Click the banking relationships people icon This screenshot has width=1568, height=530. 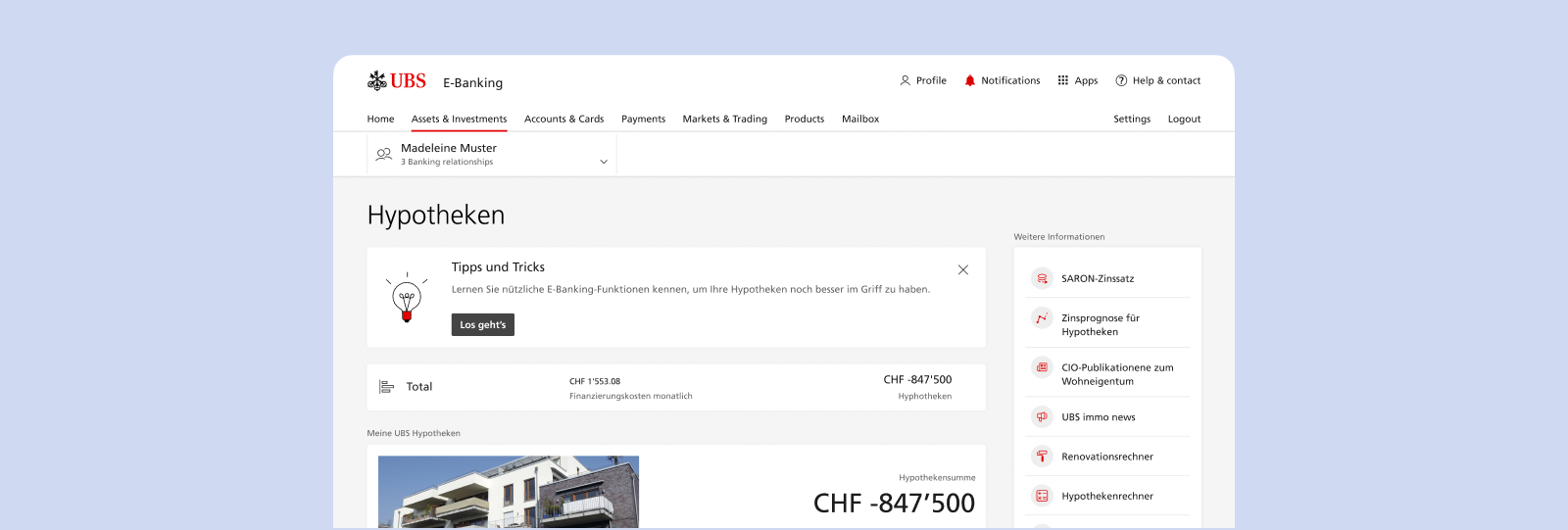[x=384, y=154]
